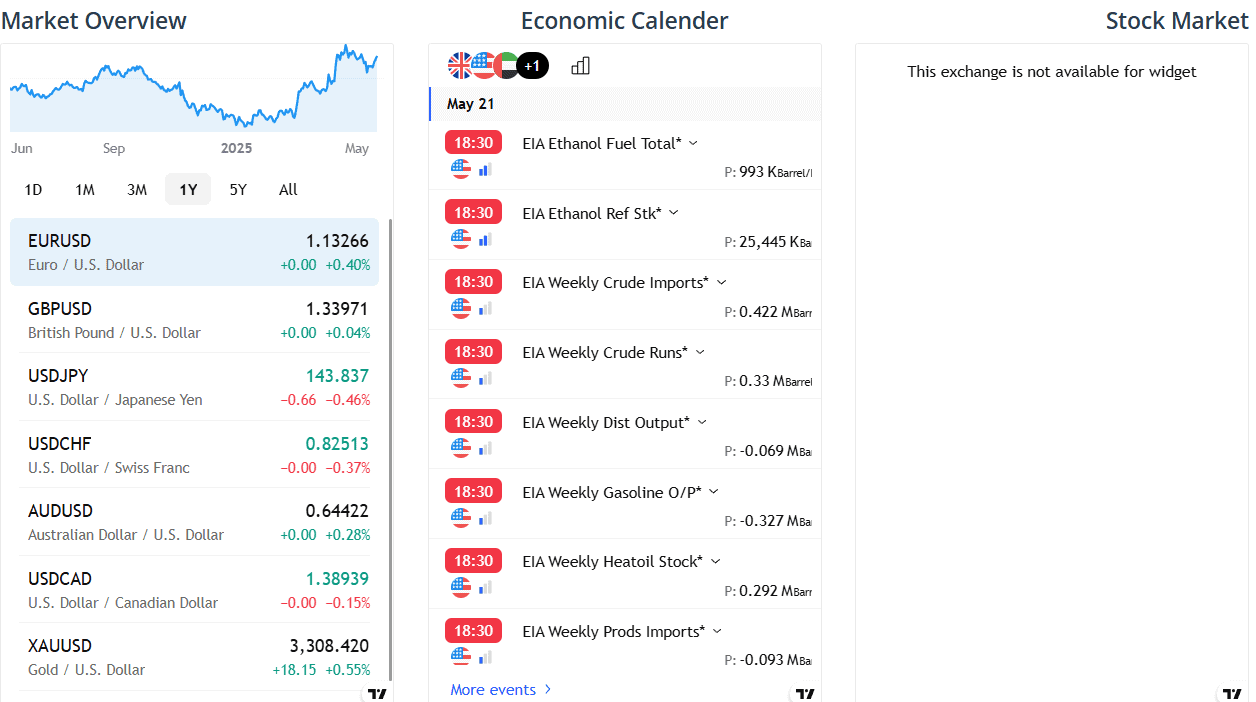Image resolution: width=1256 pixels, height=702 pixels.
Task: Expand the EIA Ethanol Fuel Total event
Action: tap(693, 144)
